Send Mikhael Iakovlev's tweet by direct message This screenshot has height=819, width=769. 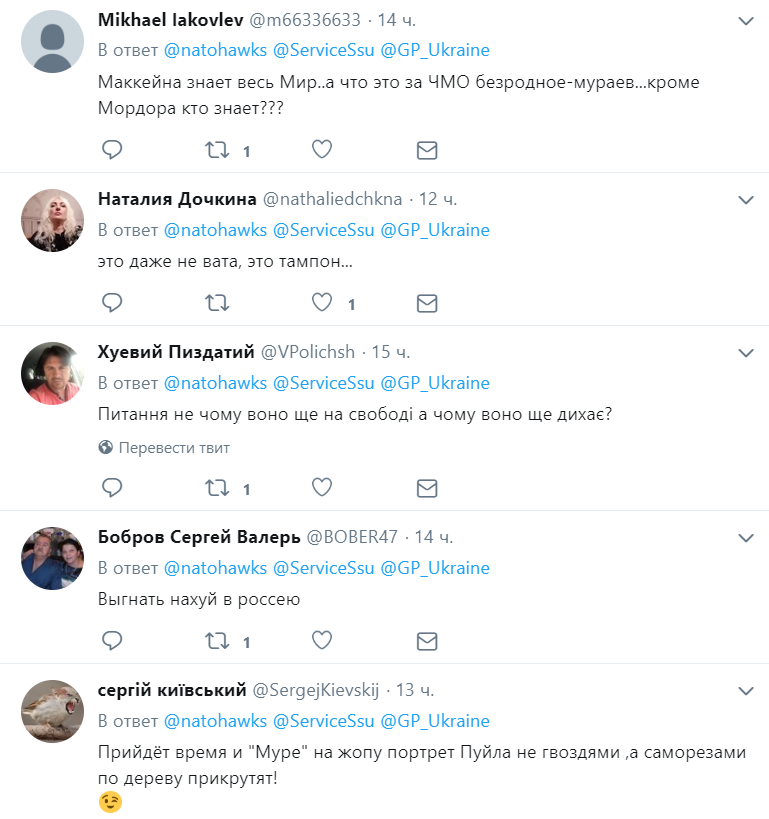[x=427, y=150]
